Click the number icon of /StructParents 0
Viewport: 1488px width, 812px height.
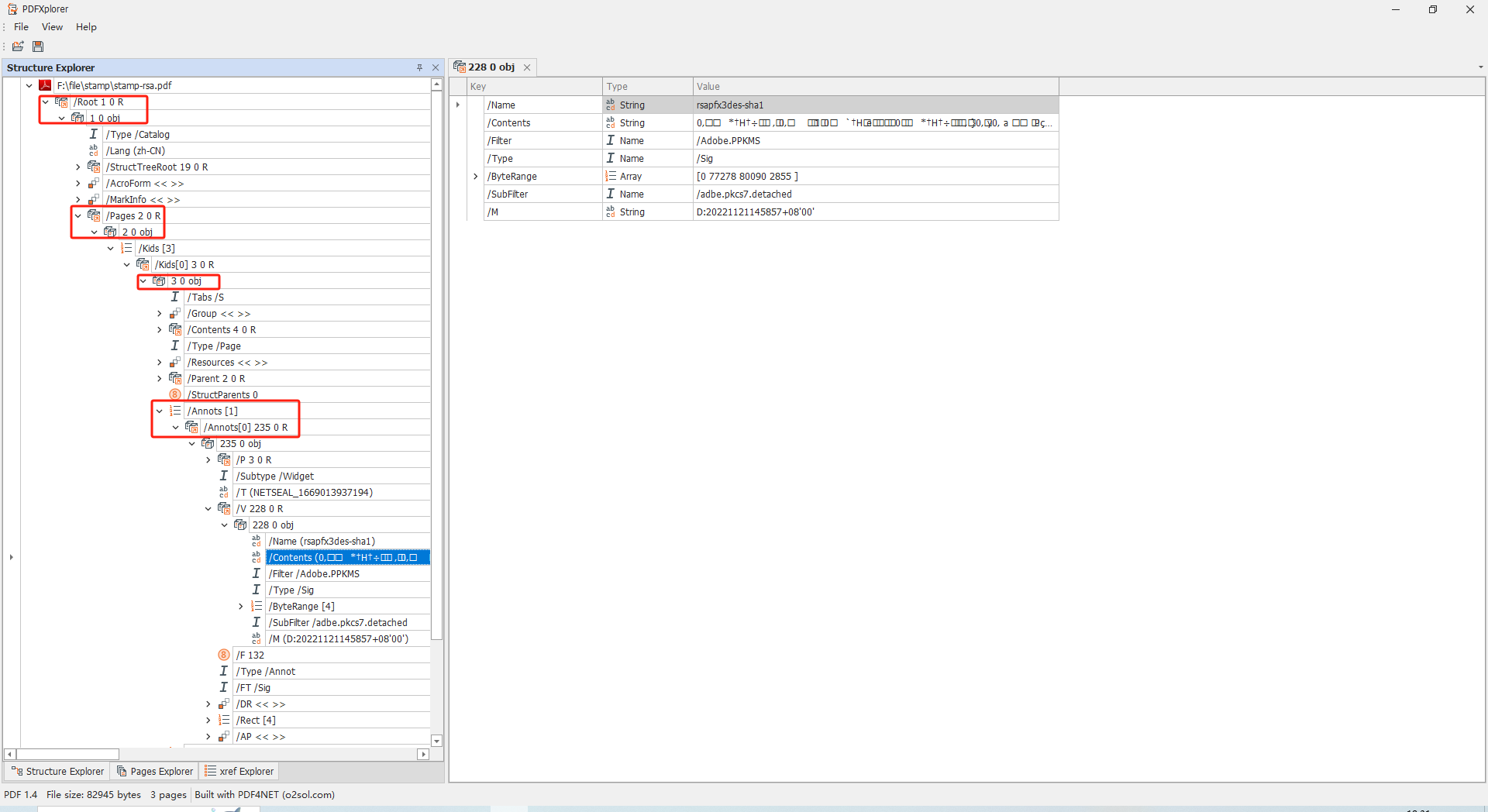tap(175, 394)
